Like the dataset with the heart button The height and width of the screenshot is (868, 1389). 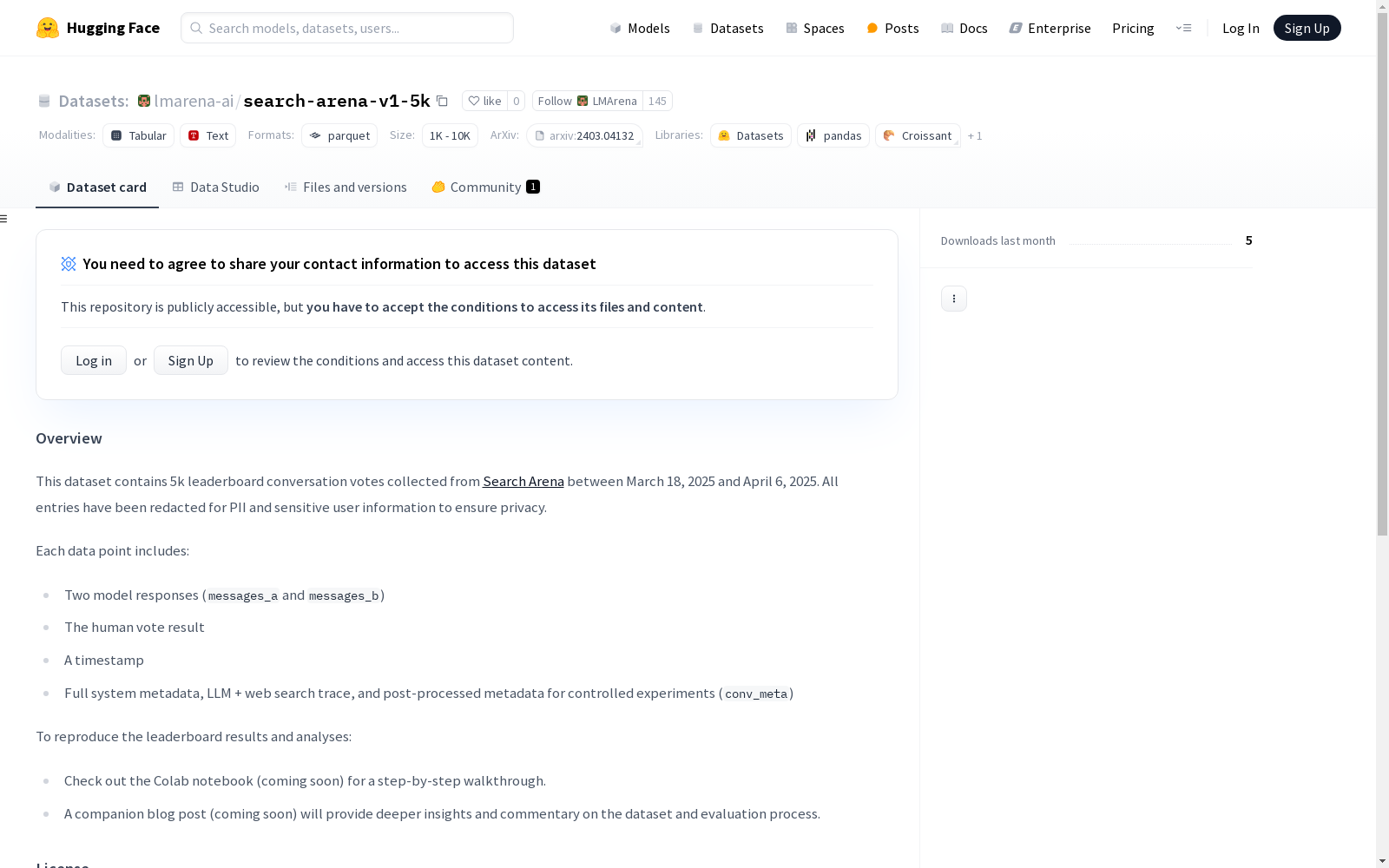484,101
